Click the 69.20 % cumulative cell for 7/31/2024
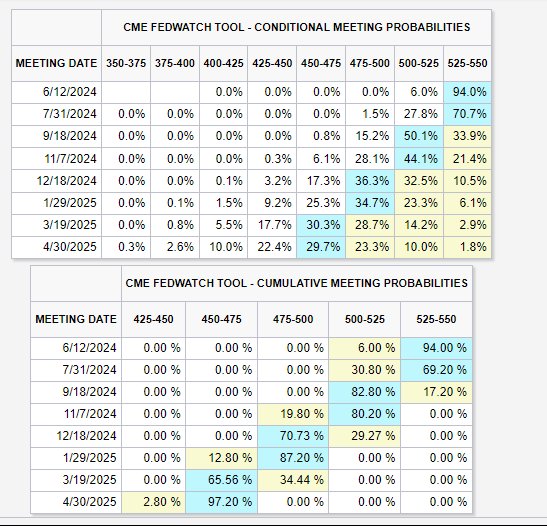This screenshot has height=526, width=547. point(436,370)
